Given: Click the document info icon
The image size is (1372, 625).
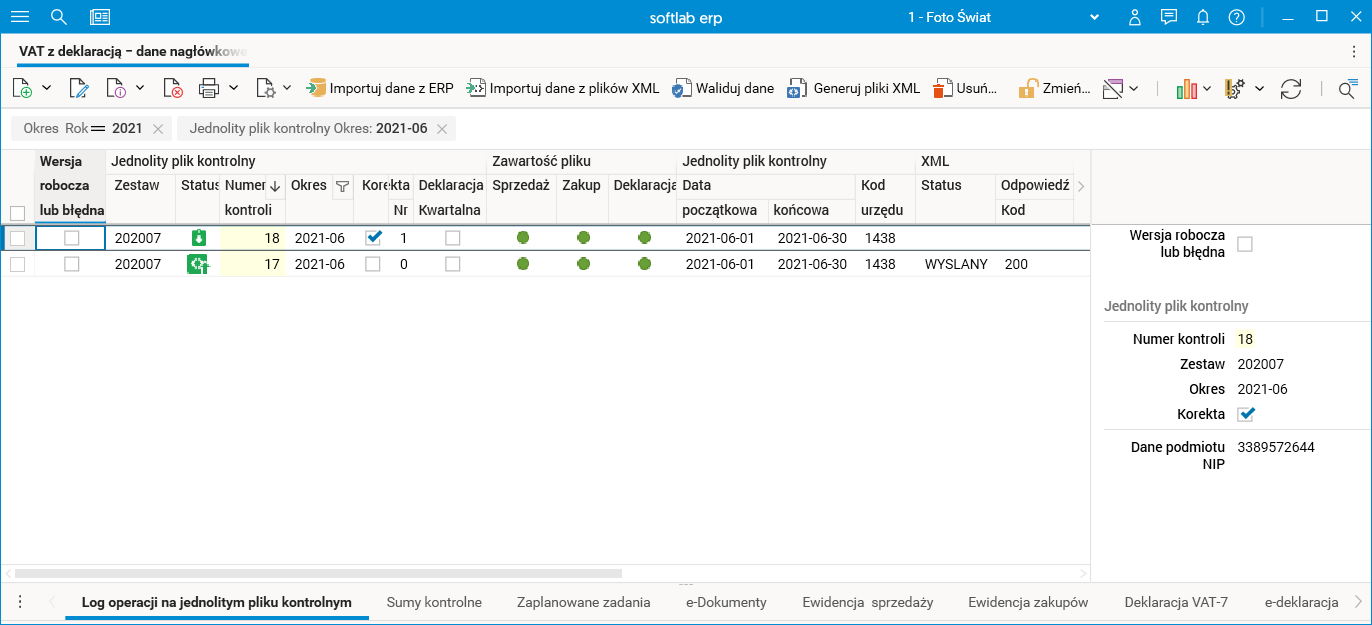Looking at the screenshot, I should point(115,89).
